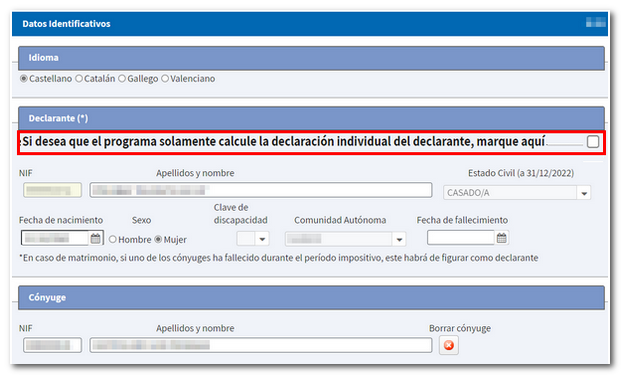Image resolution: width=621 pixels, height=375 pixels.
Task: Choose Mujer as sex
Action: 158,239
